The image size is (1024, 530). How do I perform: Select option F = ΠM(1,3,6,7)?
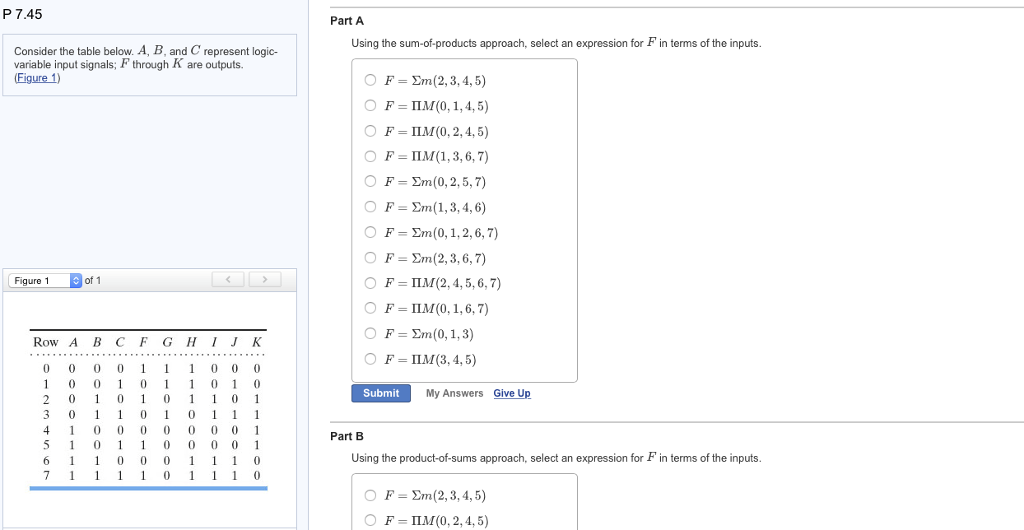pos(371,157)
